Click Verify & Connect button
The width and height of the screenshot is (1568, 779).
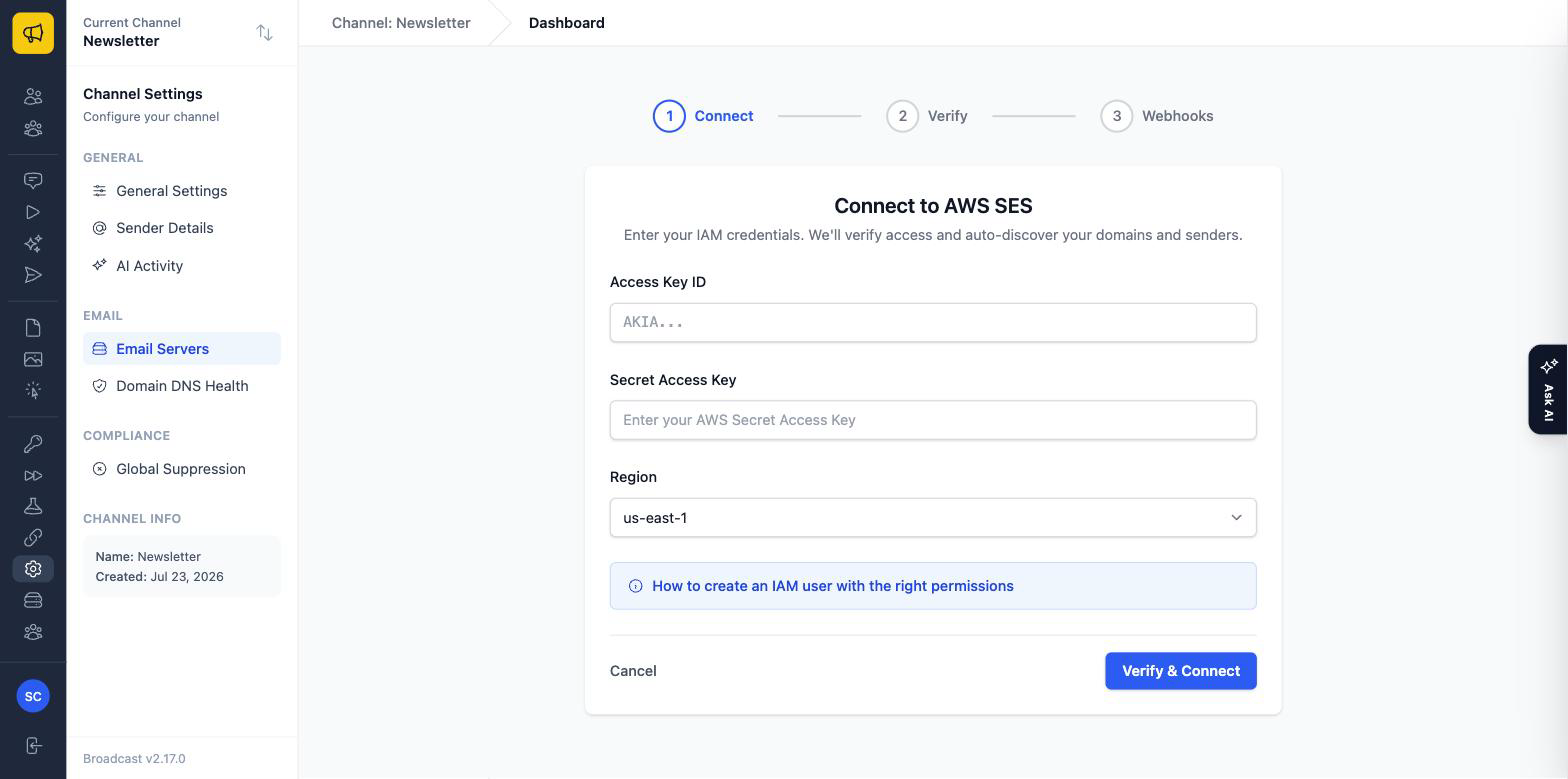click(1181, 671)
